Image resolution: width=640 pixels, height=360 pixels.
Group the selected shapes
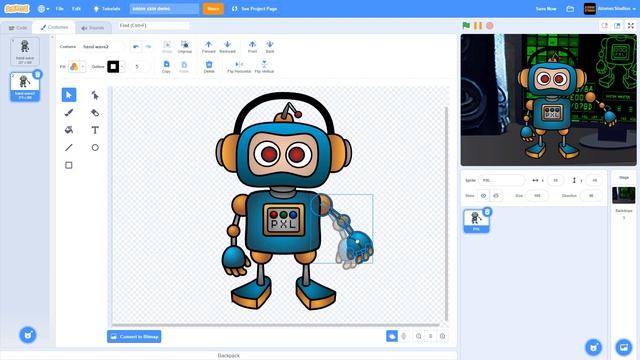[x=167, y=47]
